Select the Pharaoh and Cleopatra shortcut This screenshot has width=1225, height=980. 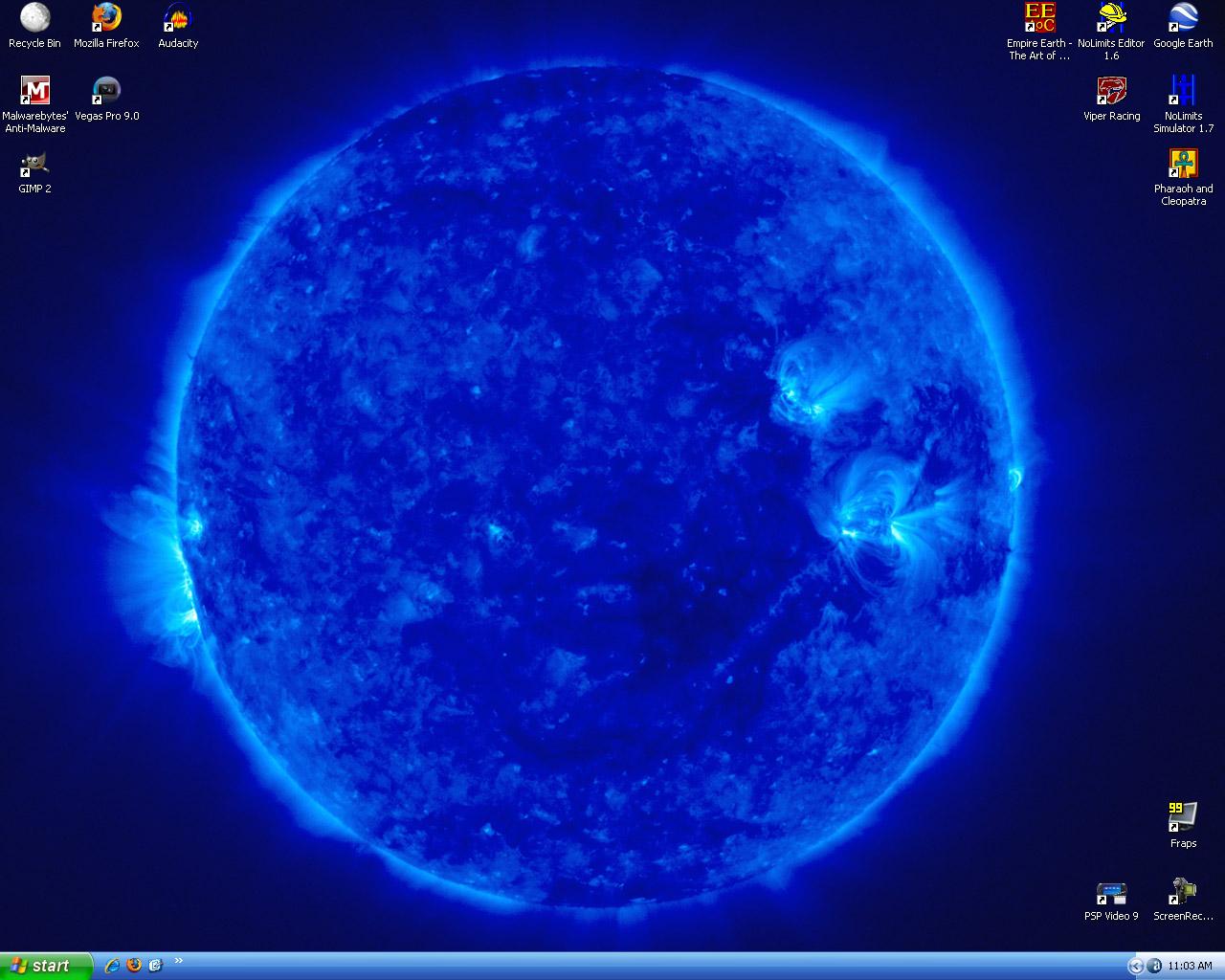pos(1183,176)
